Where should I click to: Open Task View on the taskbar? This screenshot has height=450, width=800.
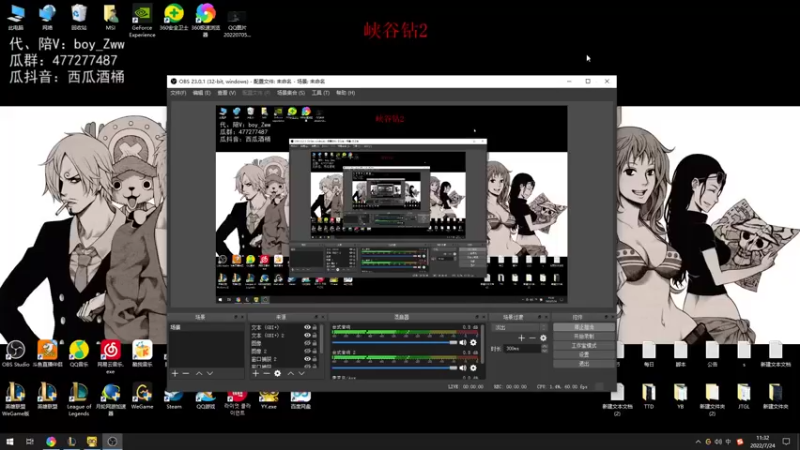tap(30, 441)
